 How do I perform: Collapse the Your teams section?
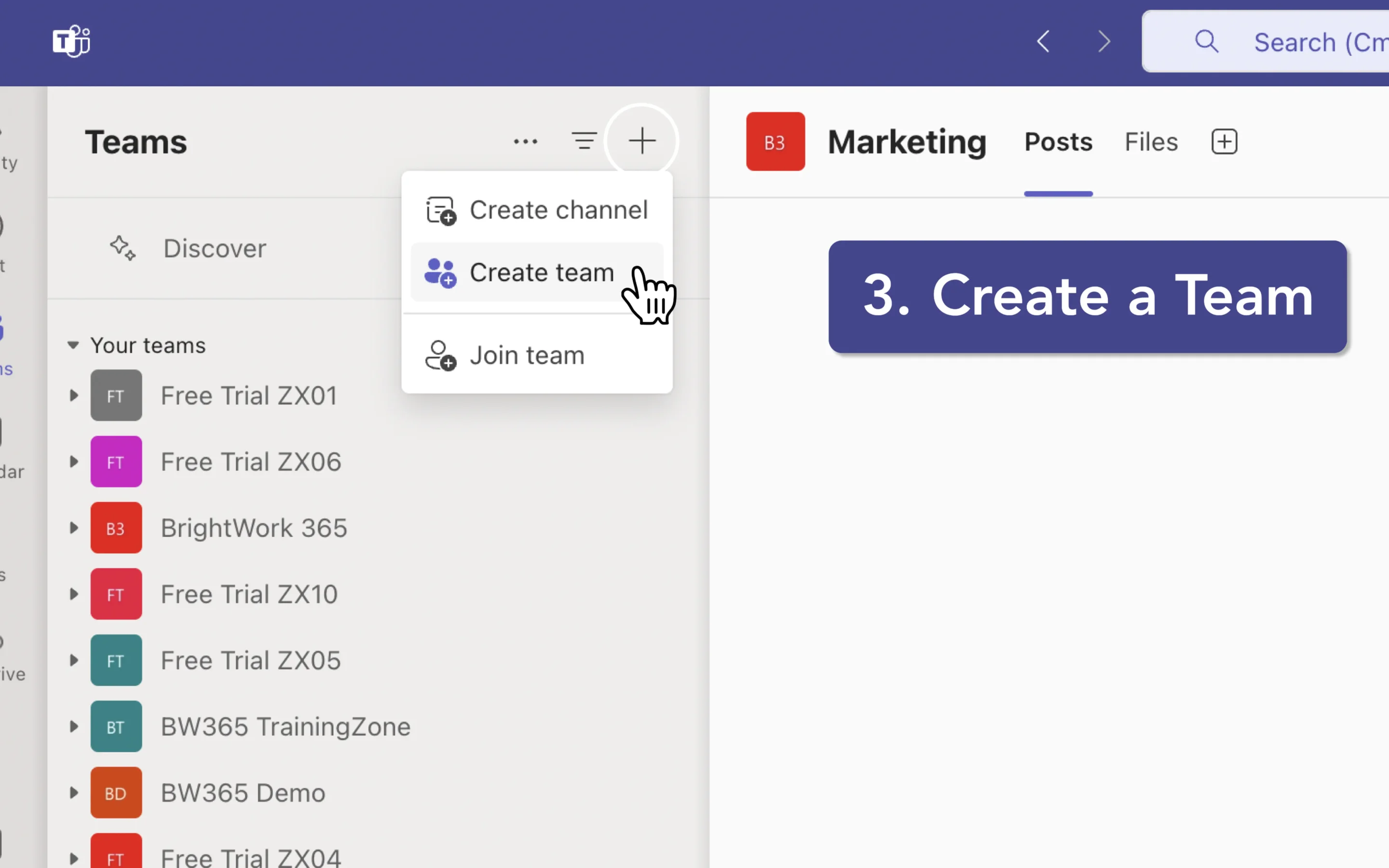73,345
